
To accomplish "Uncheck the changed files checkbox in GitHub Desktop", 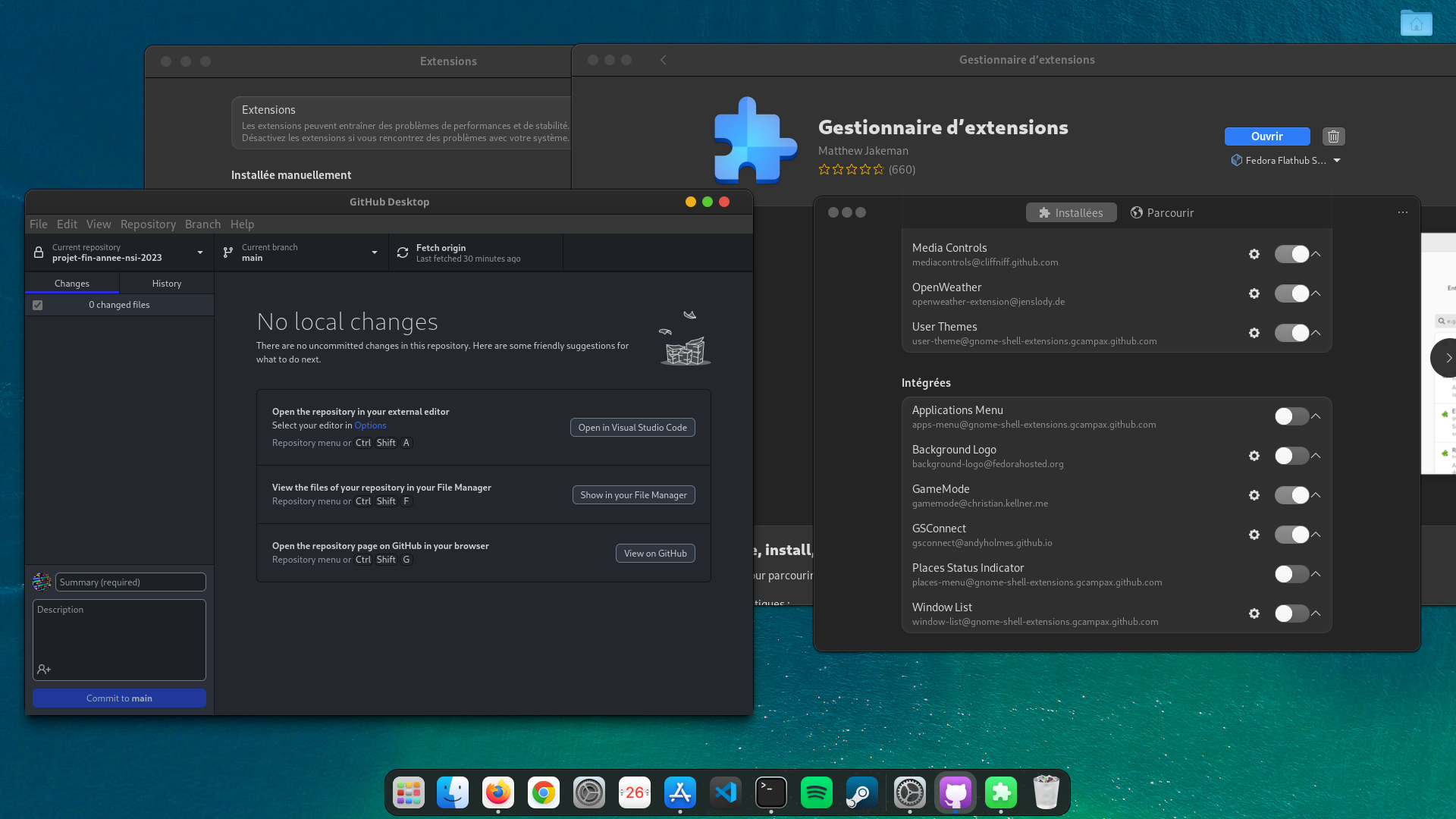I will click(38, 304).
